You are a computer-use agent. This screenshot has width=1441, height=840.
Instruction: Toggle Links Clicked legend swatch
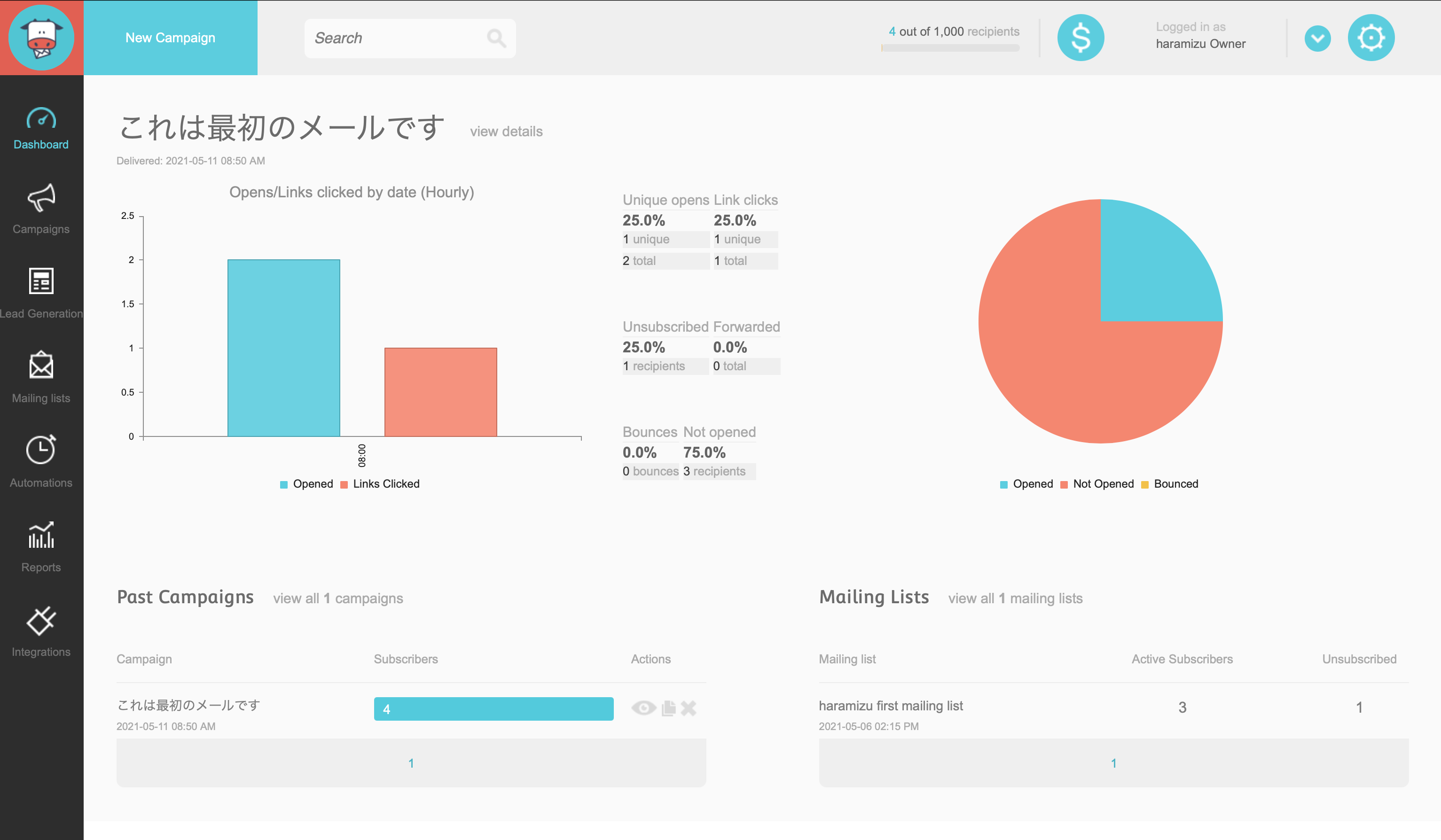[344, 484]
